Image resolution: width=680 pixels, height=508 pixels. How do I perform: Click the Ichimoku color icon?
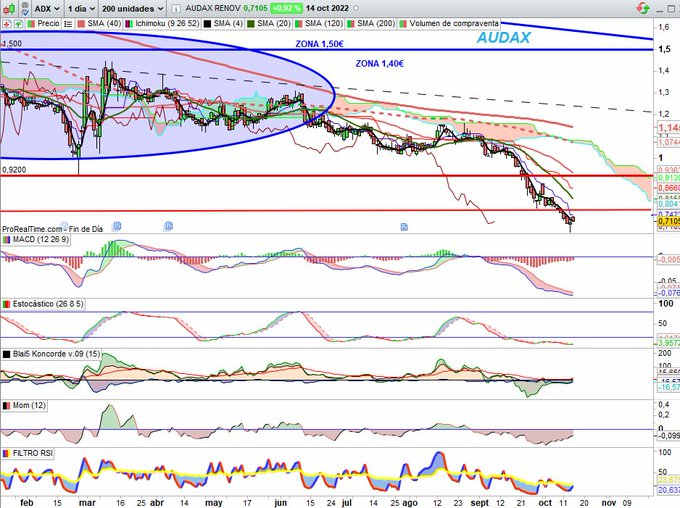click(129, 24)
